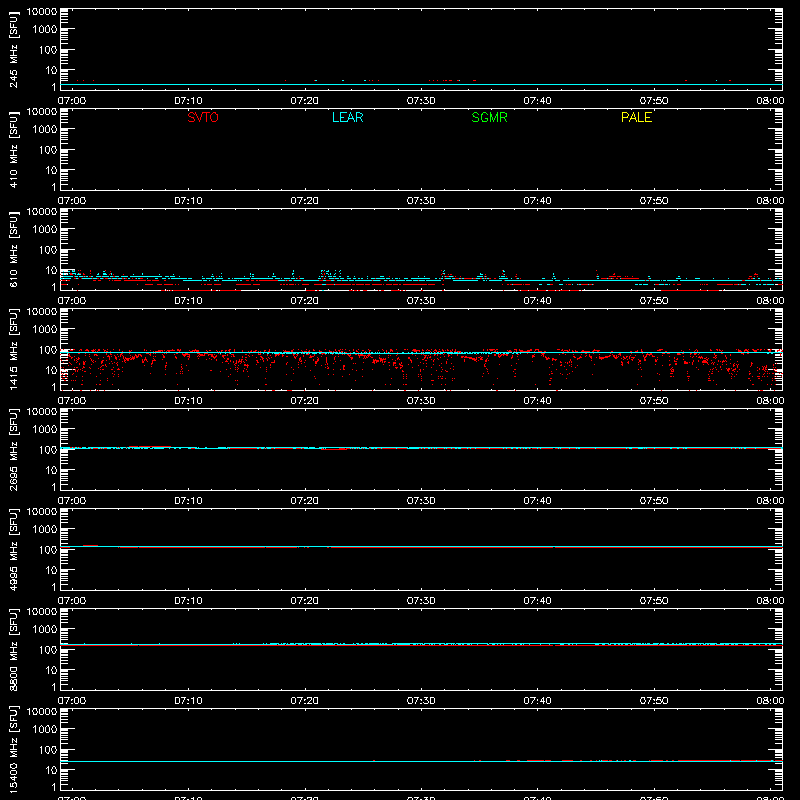
Task: Click the cyan baseline trace in 245 MHz panel
Action: click(x=421, y=84)
